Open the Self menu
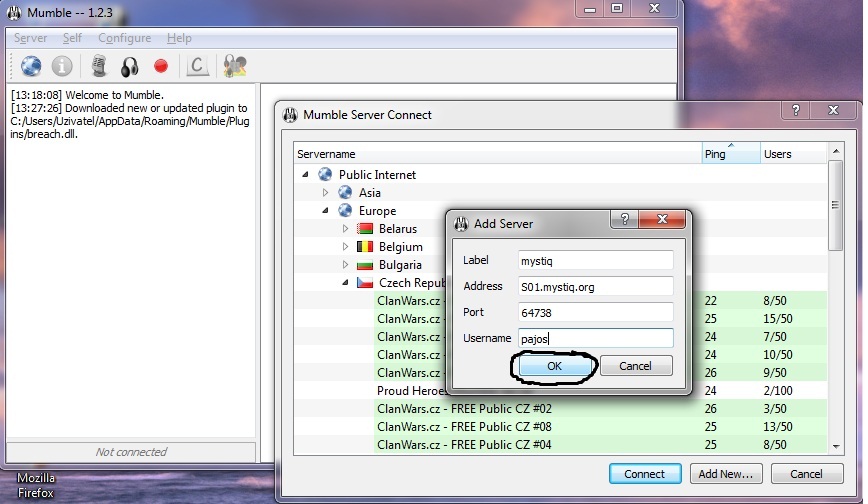The width and height of the screenshot is (868, 504). tap(72, 38)
